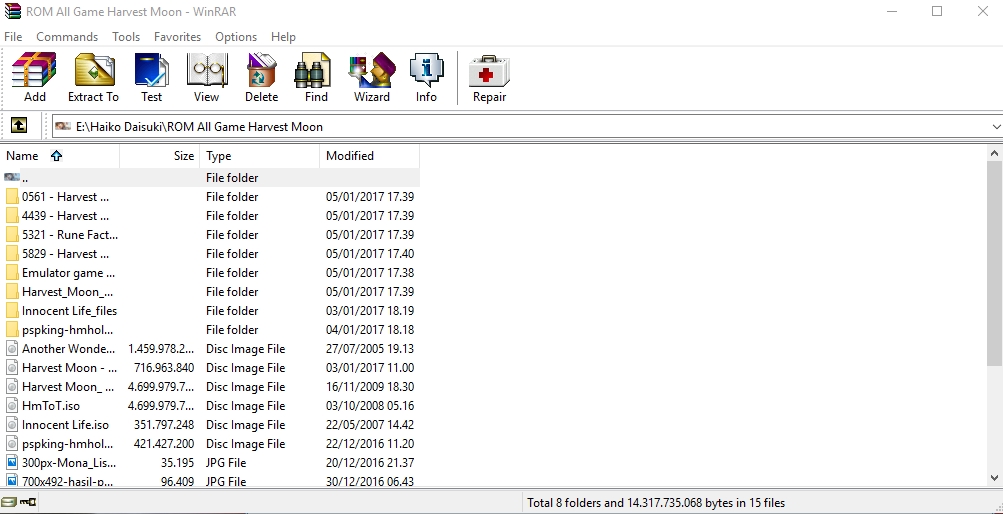Sort list by Name column
This screenshot has width=1003, height=514.
(61, 155)
